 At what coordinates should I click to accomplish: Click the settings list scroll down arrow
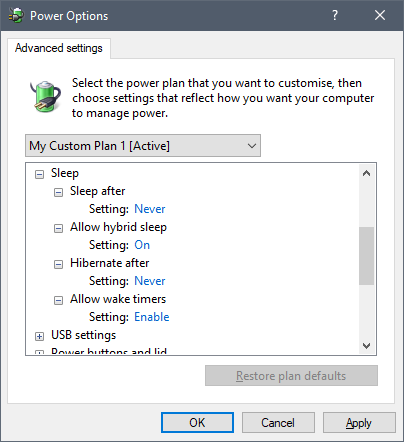[366, 346]
